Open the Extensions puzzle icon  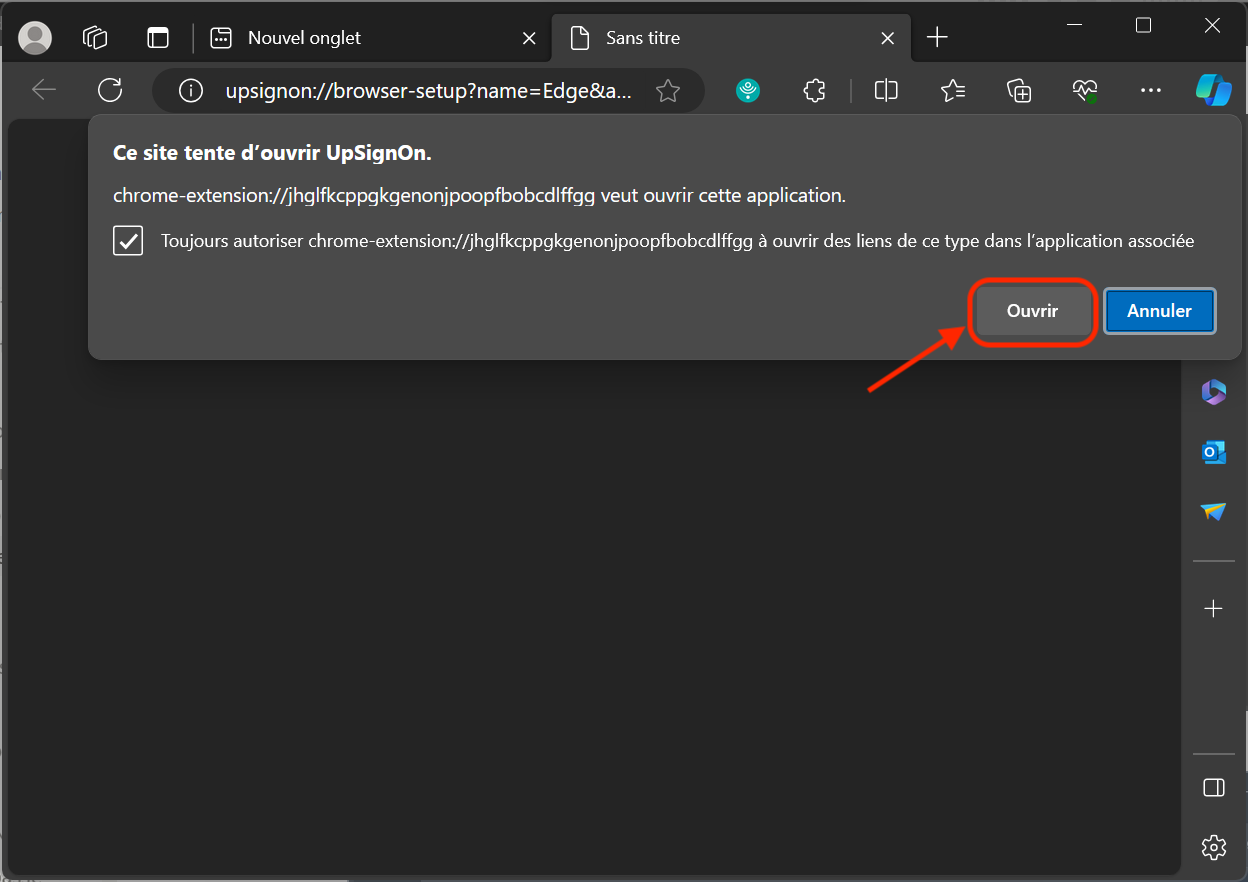coord(814,91)
